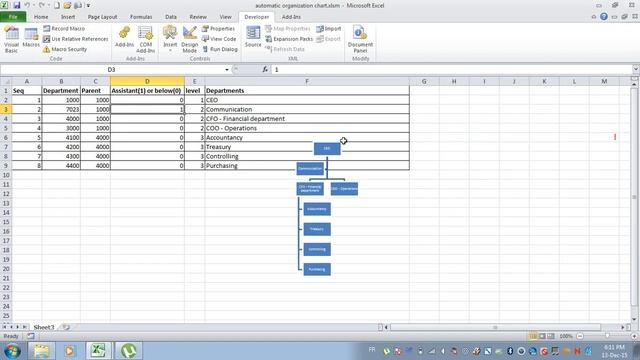Start Record Macro

(x=64, y=29)
